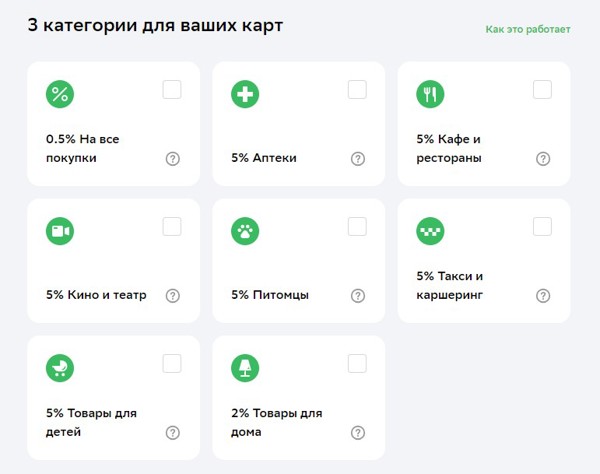
Task: Show help for Такси и каршеринг
Action: 543,295
